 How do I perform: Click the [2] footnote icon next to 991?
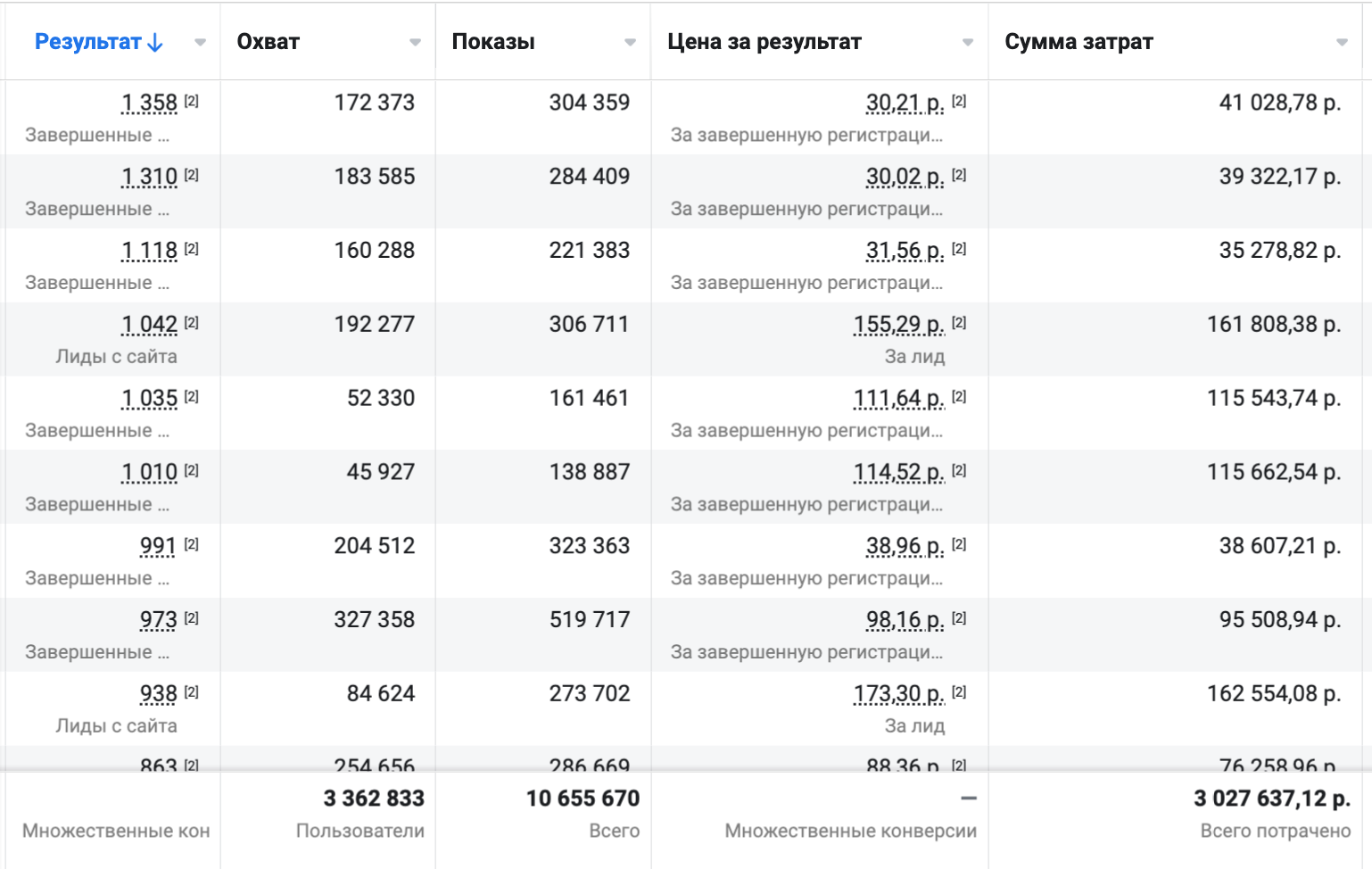[x=192, y=543]
